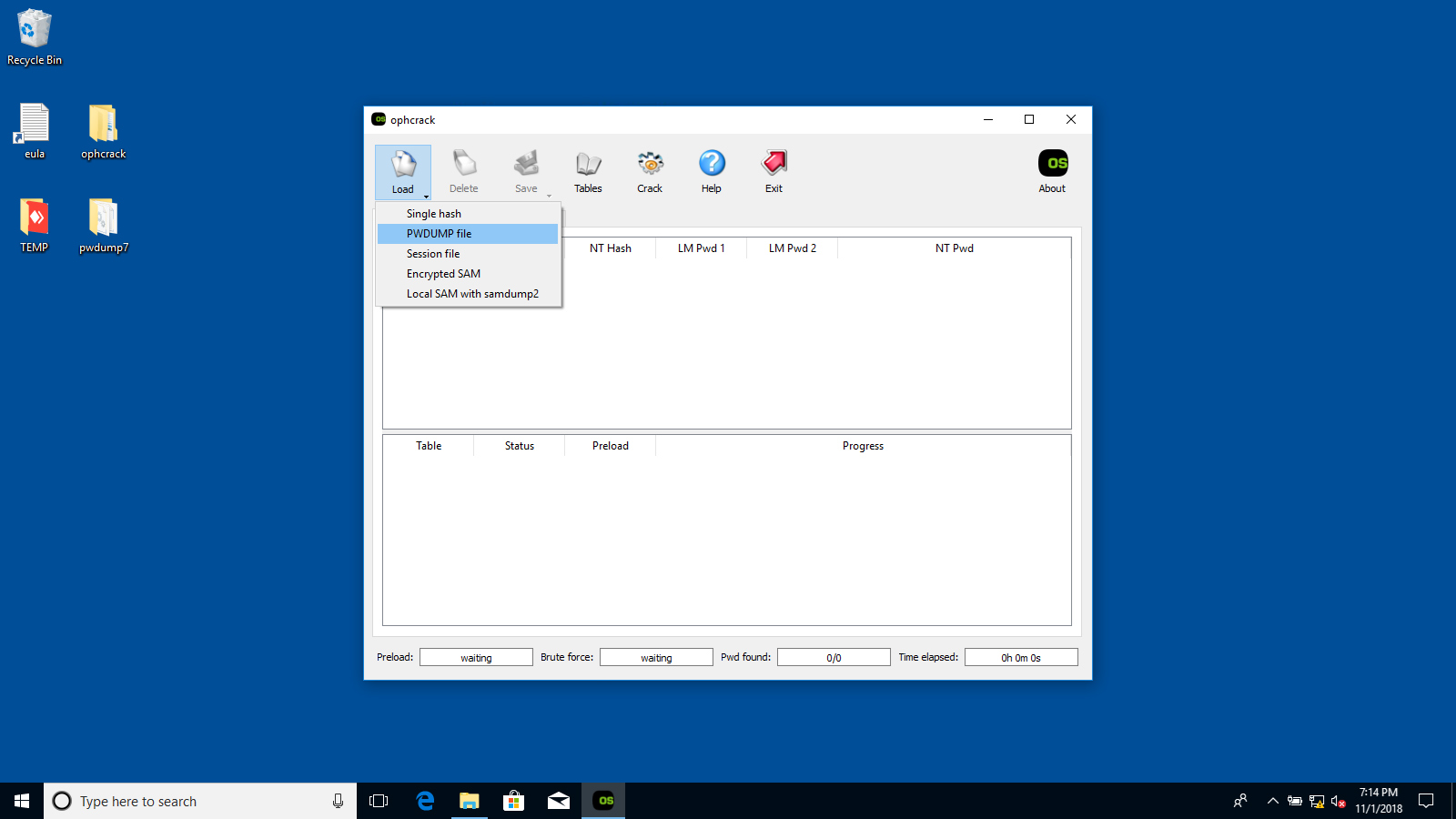
Task: Open the Windows Start menu
Action: (x=22, y=801)
